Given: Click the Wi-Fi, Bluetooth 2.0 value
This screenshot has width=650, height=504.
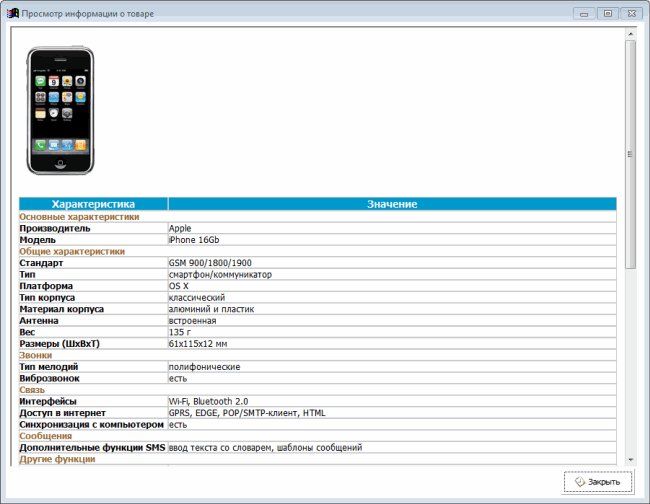Looking at the screenshot, I should 209,402.
